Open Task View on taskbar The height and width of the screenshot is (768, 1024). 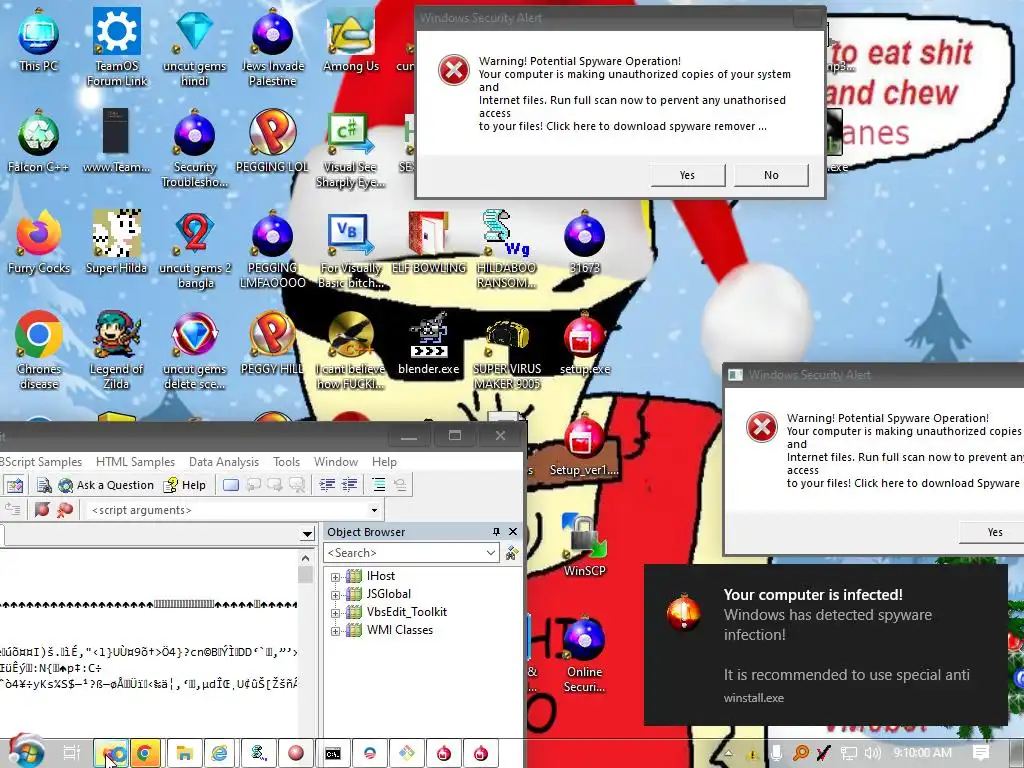71,753
